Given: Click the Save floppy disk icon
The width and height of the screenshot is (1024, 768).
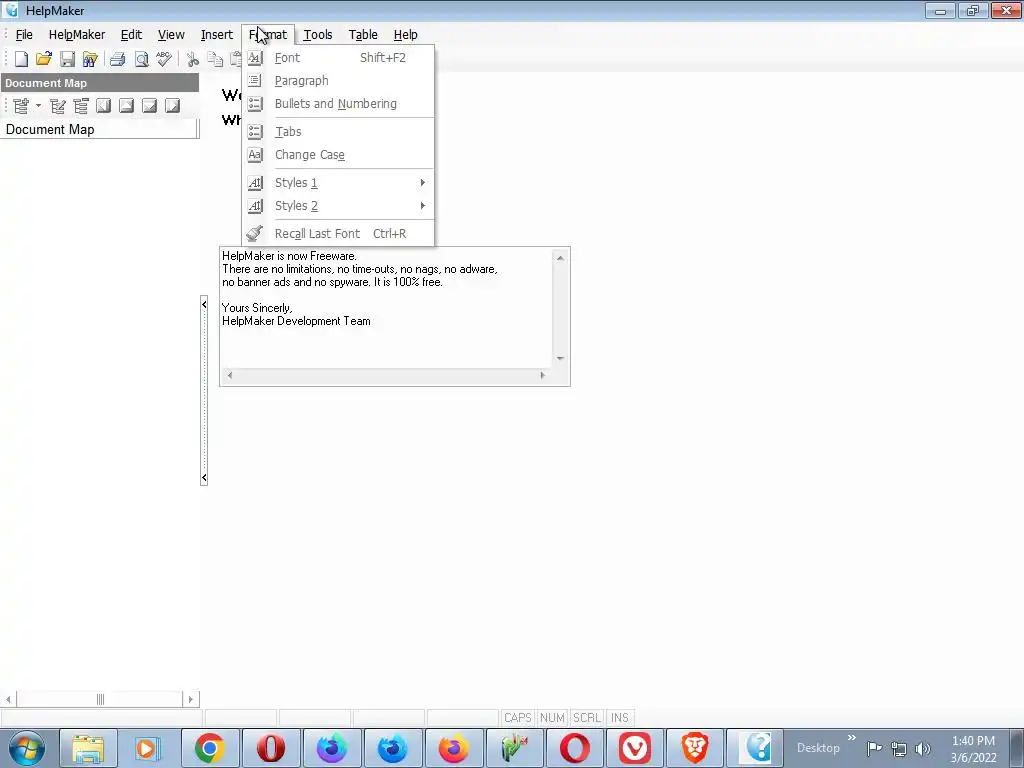Looking at the screenshot, I should (67, 59).
